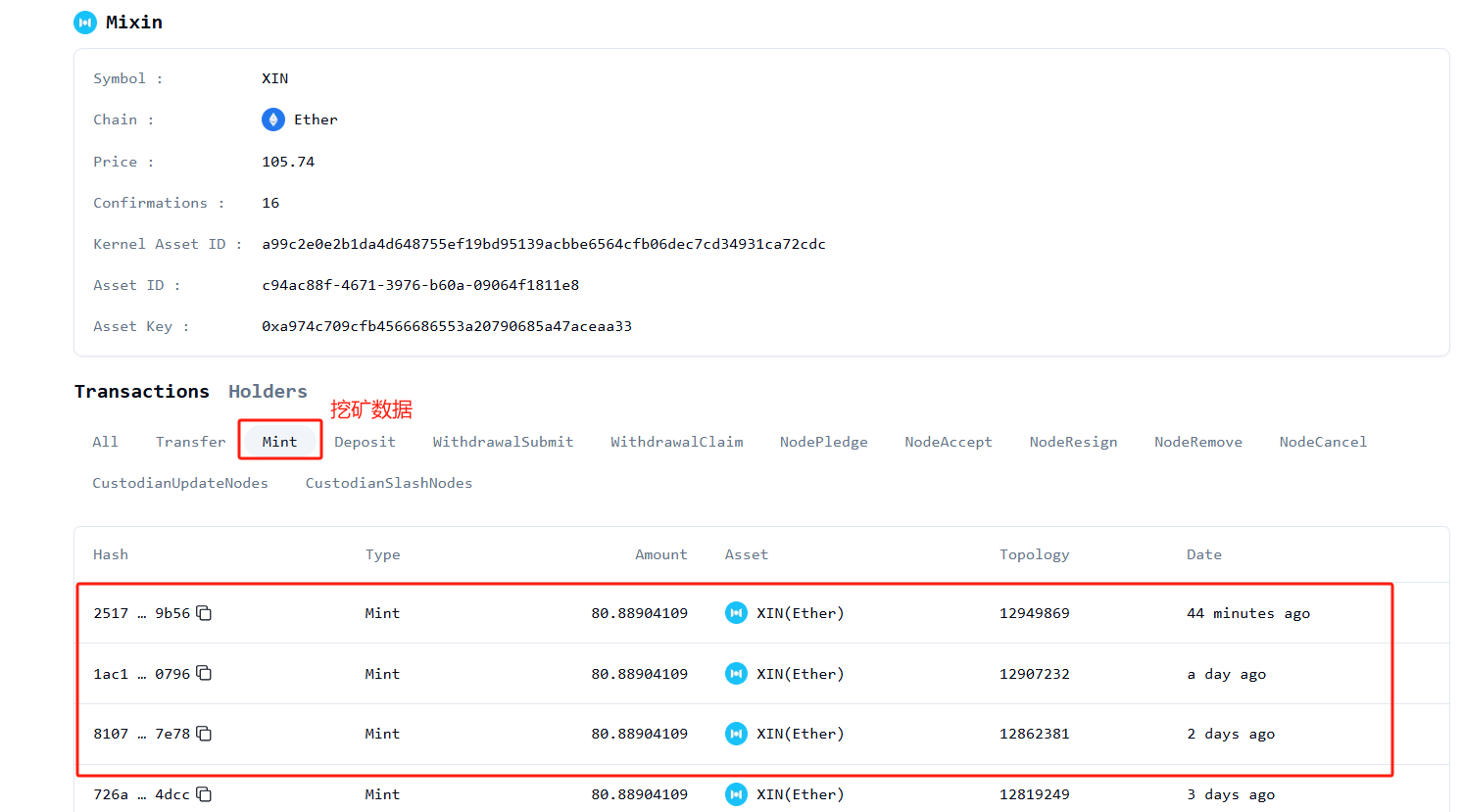Screen dimensions: 1463x812
Task: Select the Transfer filter
Action: tap(190, 442)
